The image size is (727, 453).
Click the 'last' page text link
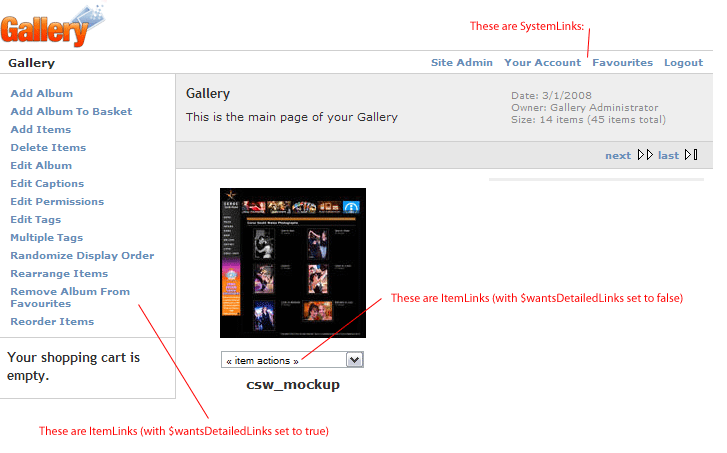(668, 155)
